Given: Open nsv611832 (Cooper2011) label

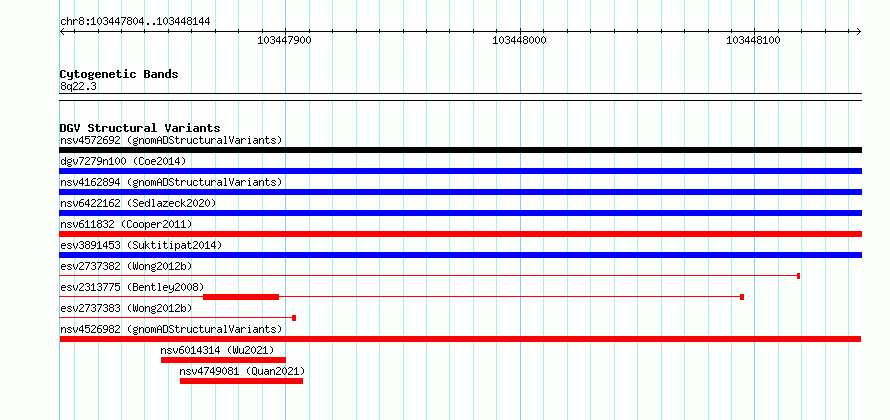Looking at the screenshot, I should (126, 224).
